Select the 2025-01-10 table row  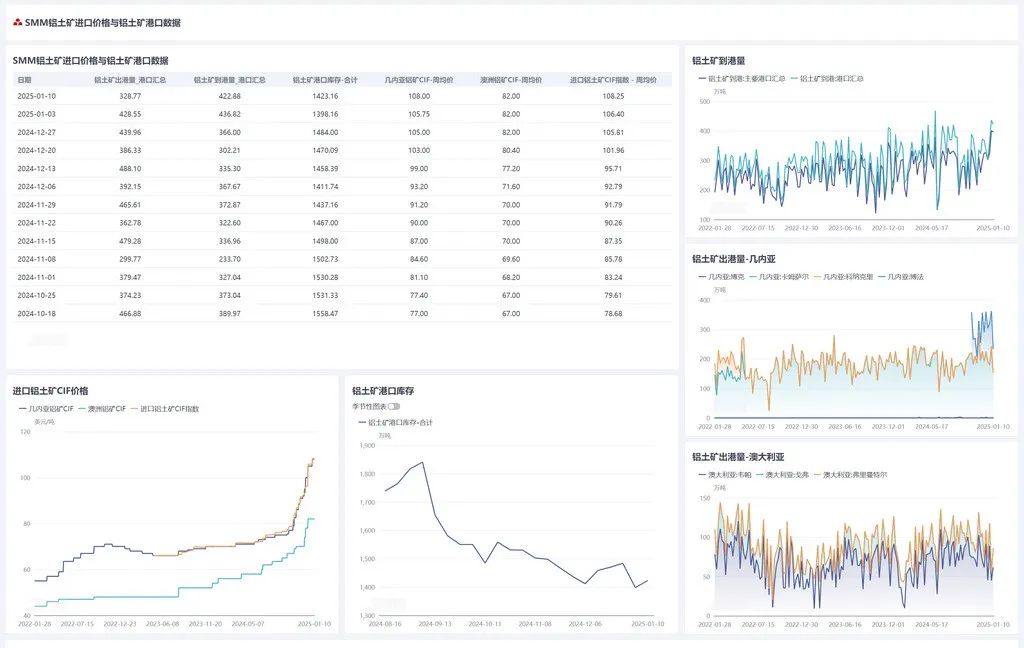pos(340,96)
